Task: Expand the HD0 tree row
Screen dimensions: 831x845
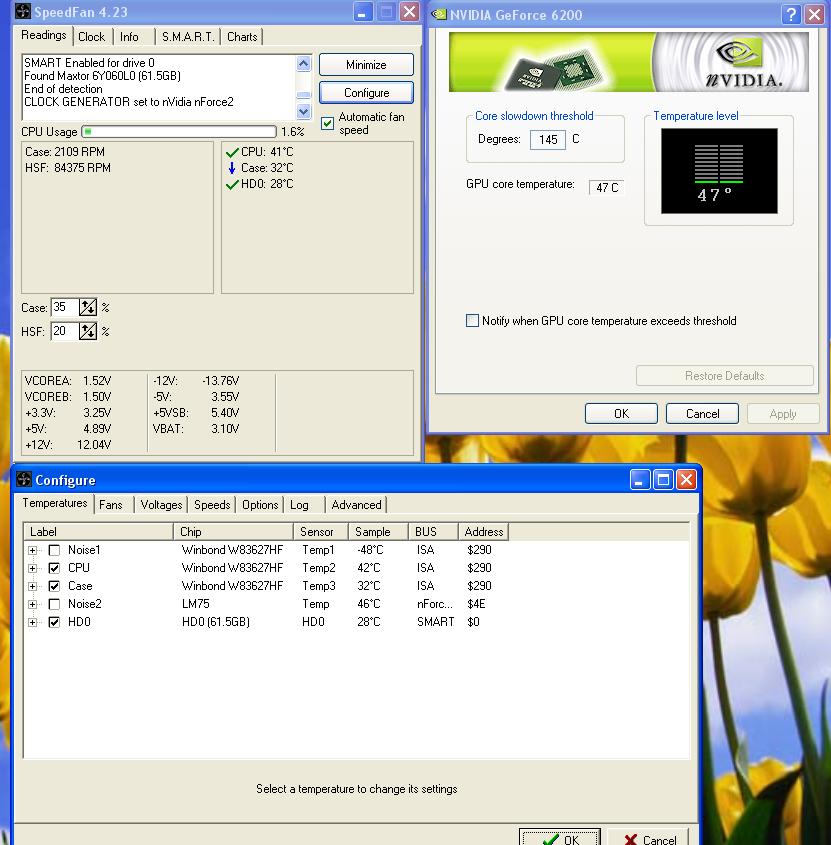Action: tap(33, 622)
